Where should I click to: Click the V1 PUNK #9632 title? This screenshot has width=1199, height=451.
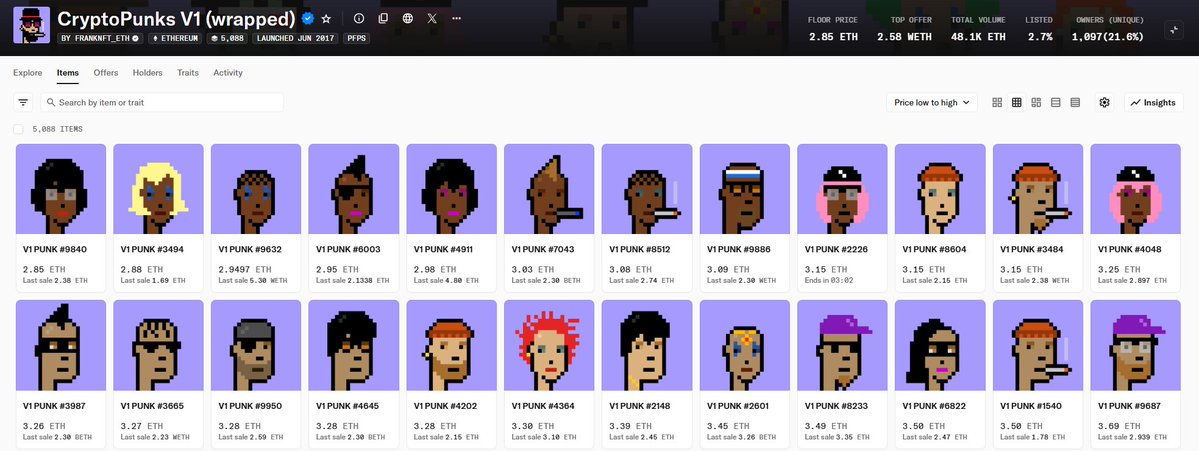250,249
